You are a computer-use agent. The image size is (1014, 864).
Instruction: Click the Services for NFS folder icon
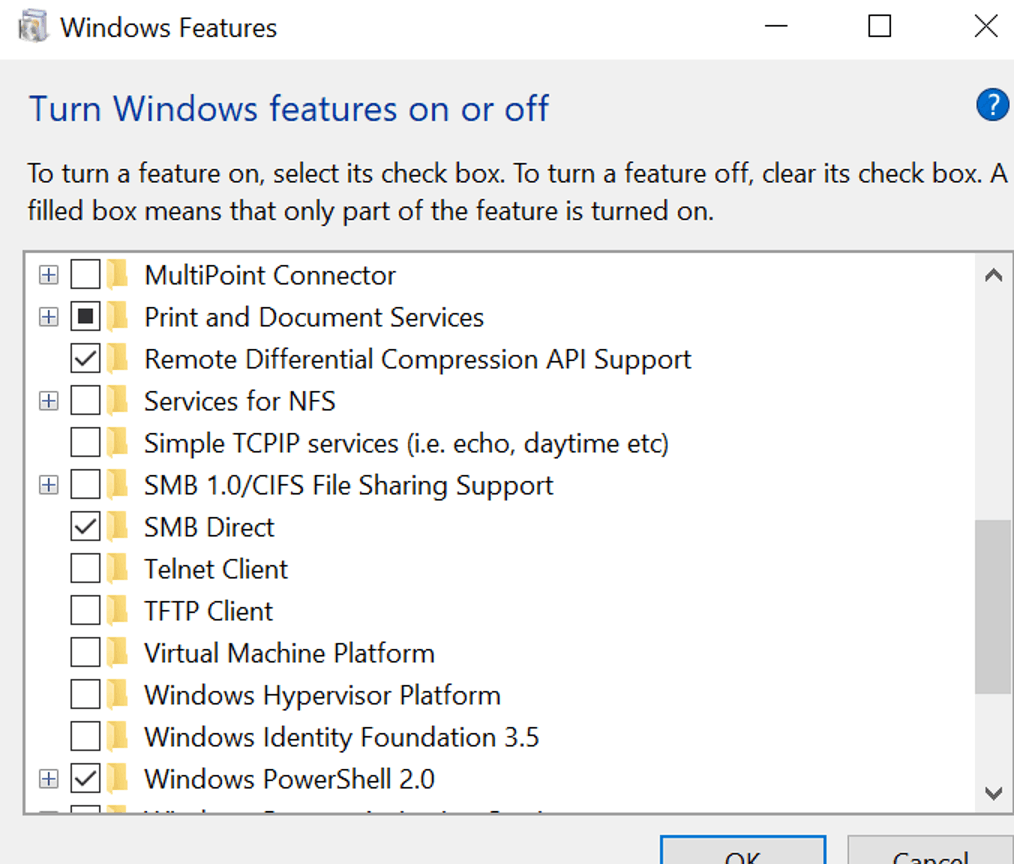point(118,401)
